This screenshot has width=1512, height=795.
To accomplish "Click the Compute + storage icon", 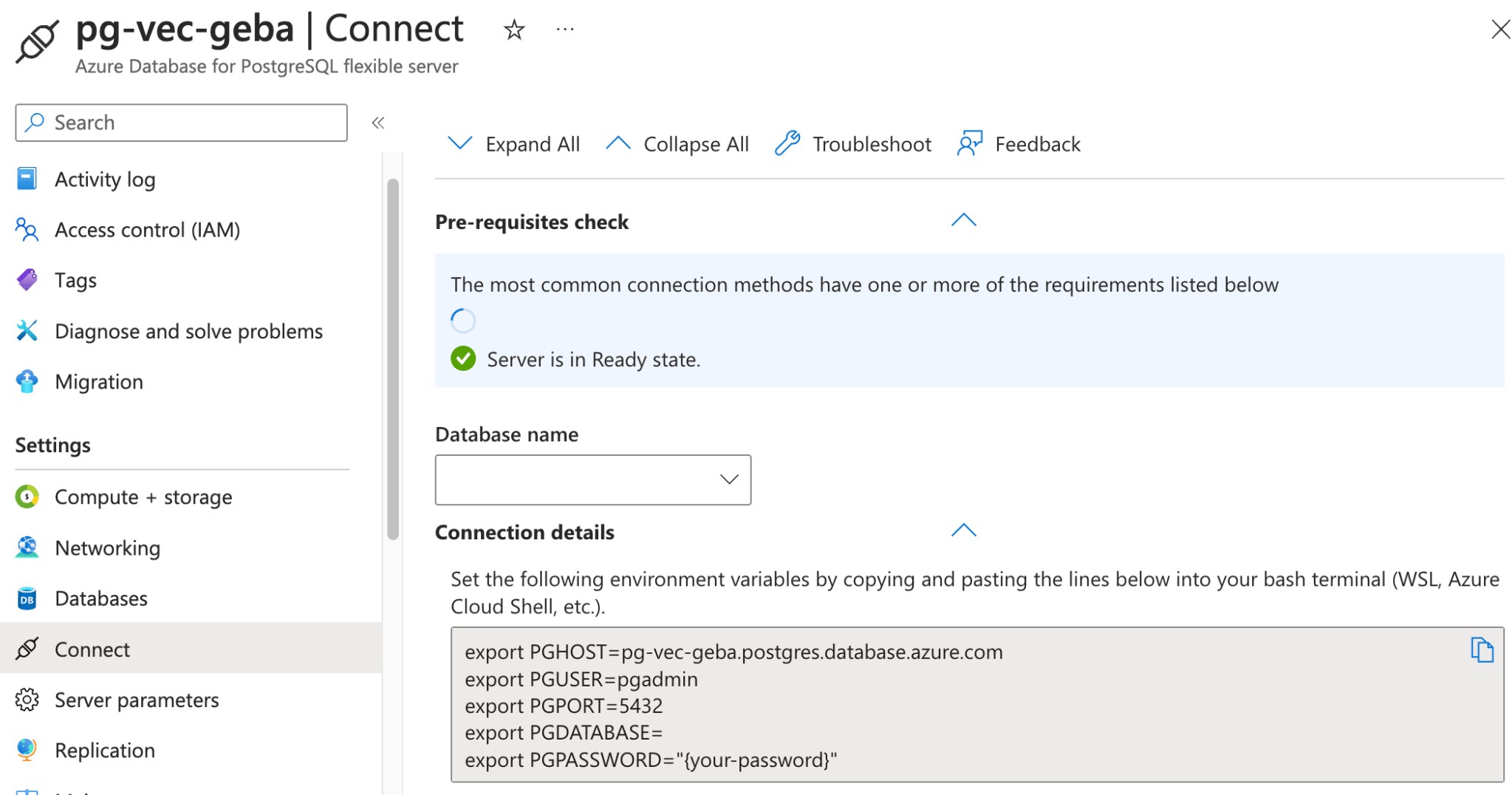I will [27, 497].
